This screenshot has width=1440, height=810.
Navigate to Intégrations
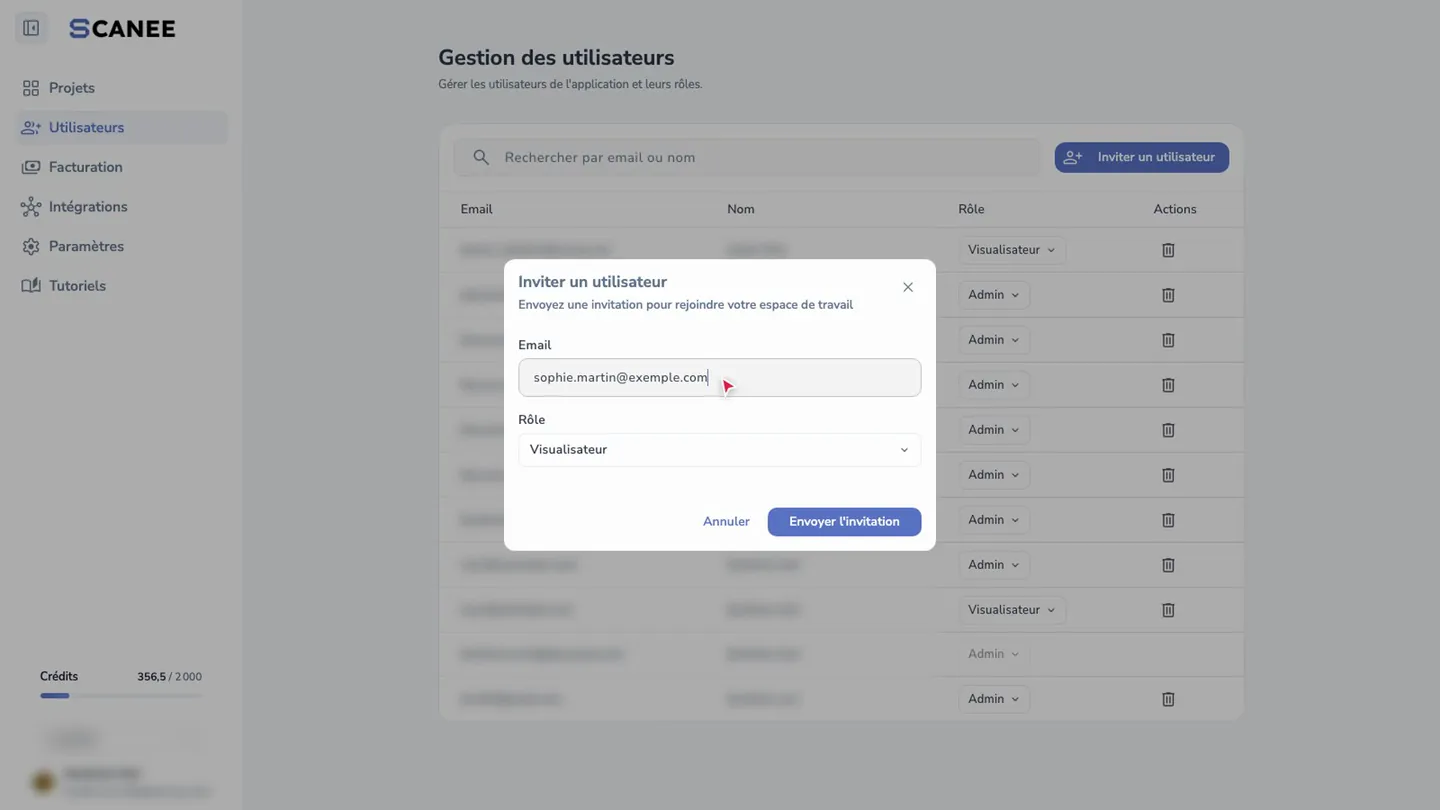pyautogui.click(x=121, y=207)
